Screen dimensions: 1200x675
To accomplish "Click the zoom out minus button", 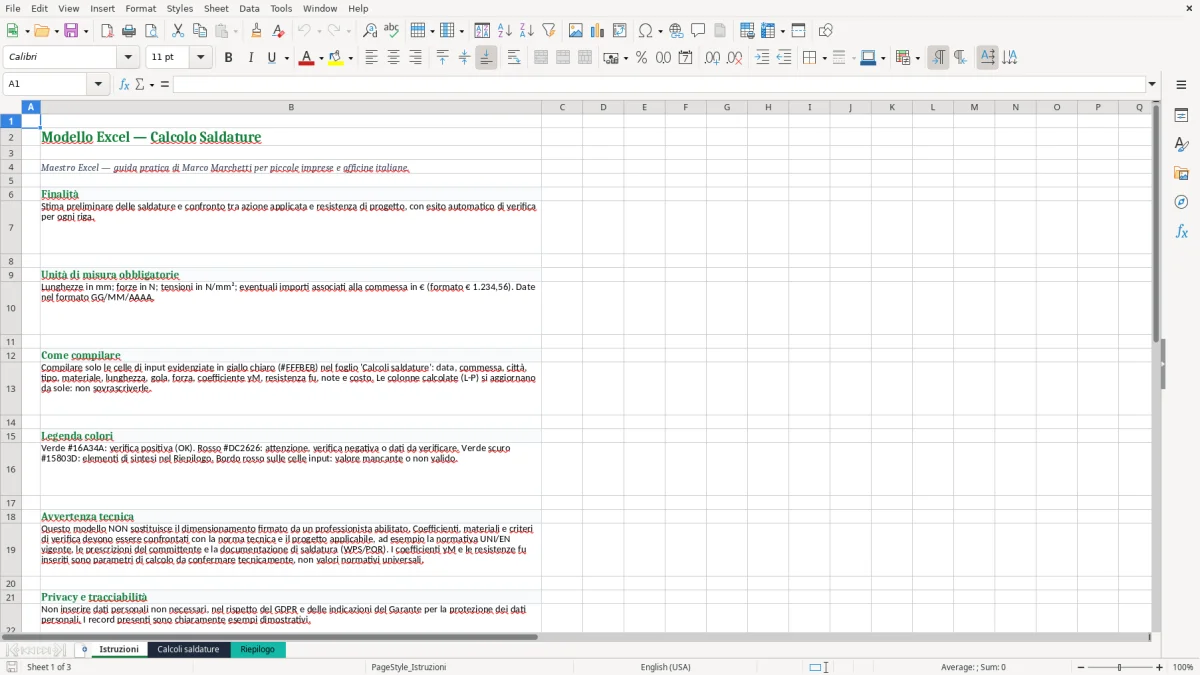I will 1079,667.
